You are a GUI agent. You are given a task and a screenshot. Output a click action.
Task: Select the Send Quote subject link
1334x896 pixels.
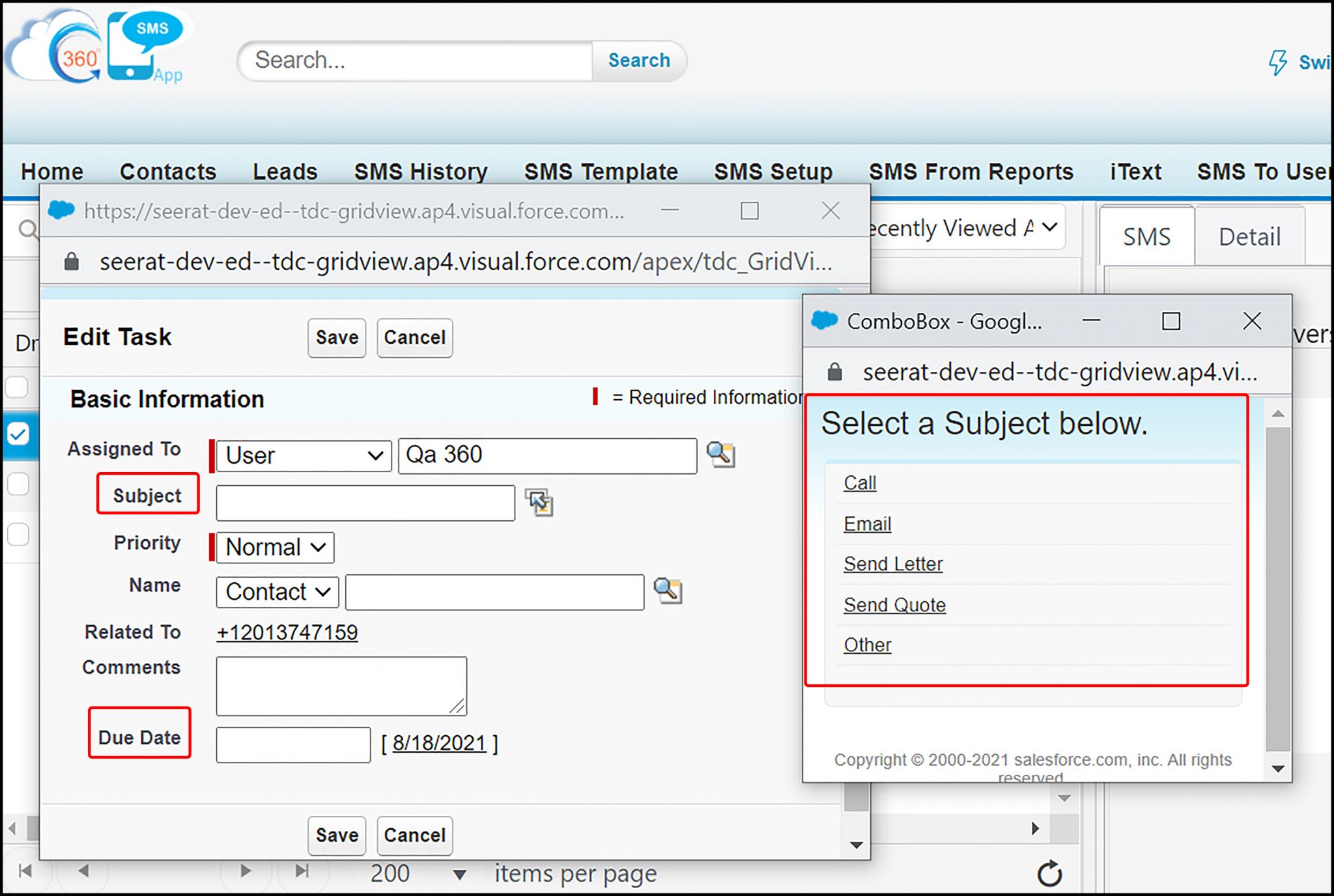(x=894, y=605)
